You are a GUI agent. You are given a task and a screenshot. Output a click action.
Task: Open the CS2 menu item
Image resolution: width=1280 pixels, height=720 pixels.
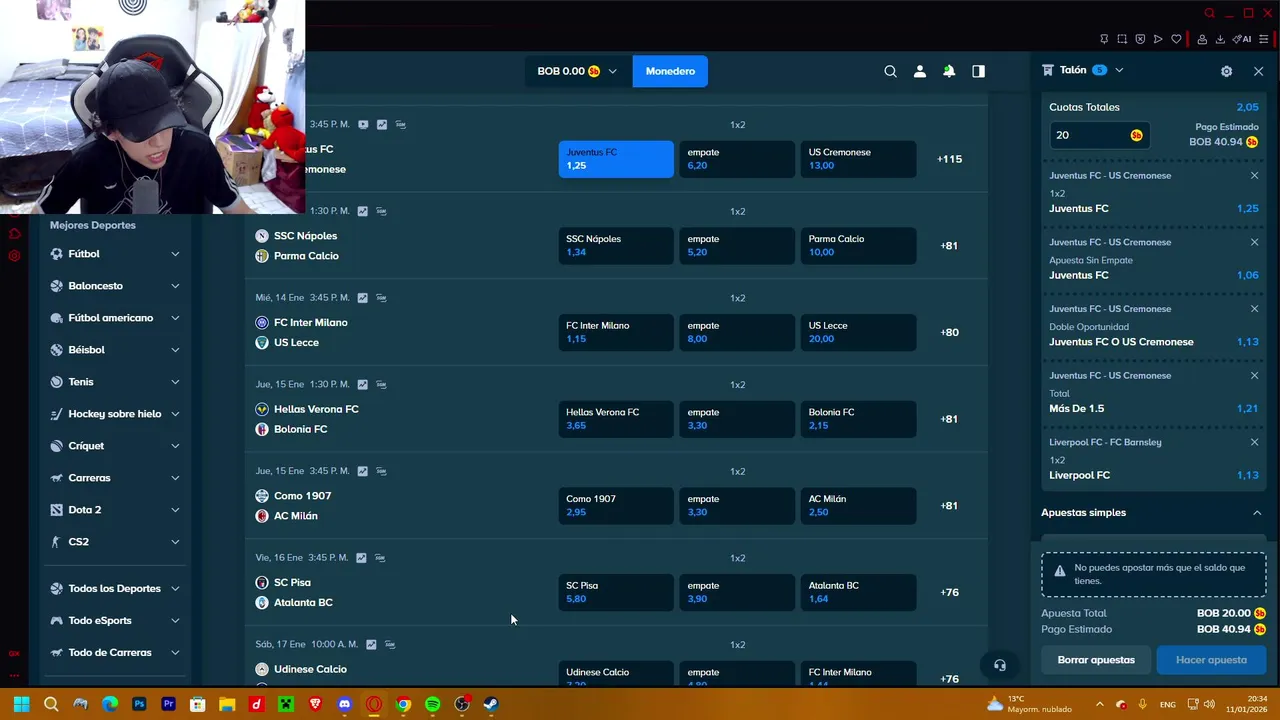point(116,542)
